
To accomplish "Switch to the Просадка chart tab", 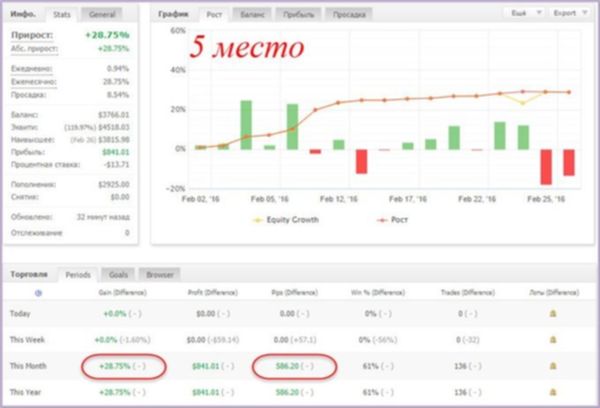I will tap(349, 15).
